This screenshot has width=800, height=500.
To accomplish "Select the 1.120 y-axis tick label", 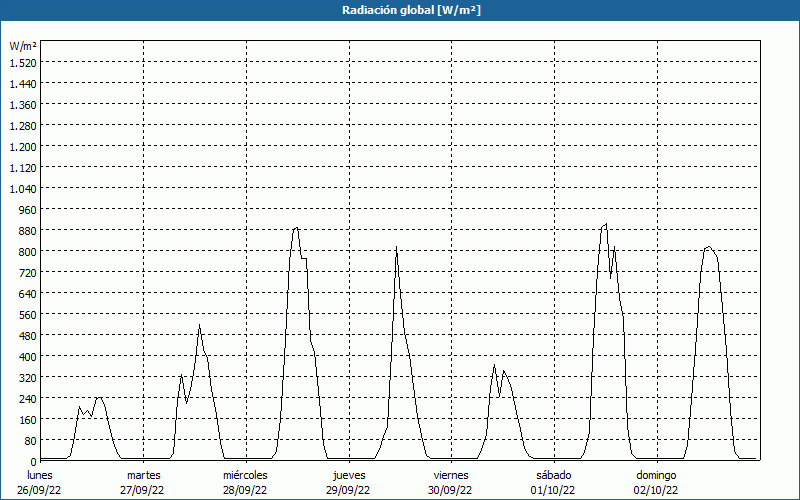I will [x=23, y=168].
